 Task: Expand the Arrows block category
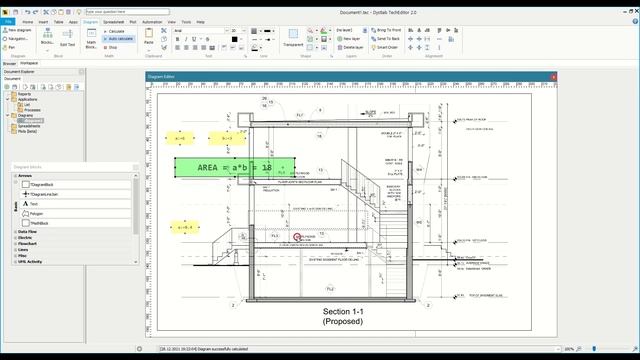[x=16, y=176]
